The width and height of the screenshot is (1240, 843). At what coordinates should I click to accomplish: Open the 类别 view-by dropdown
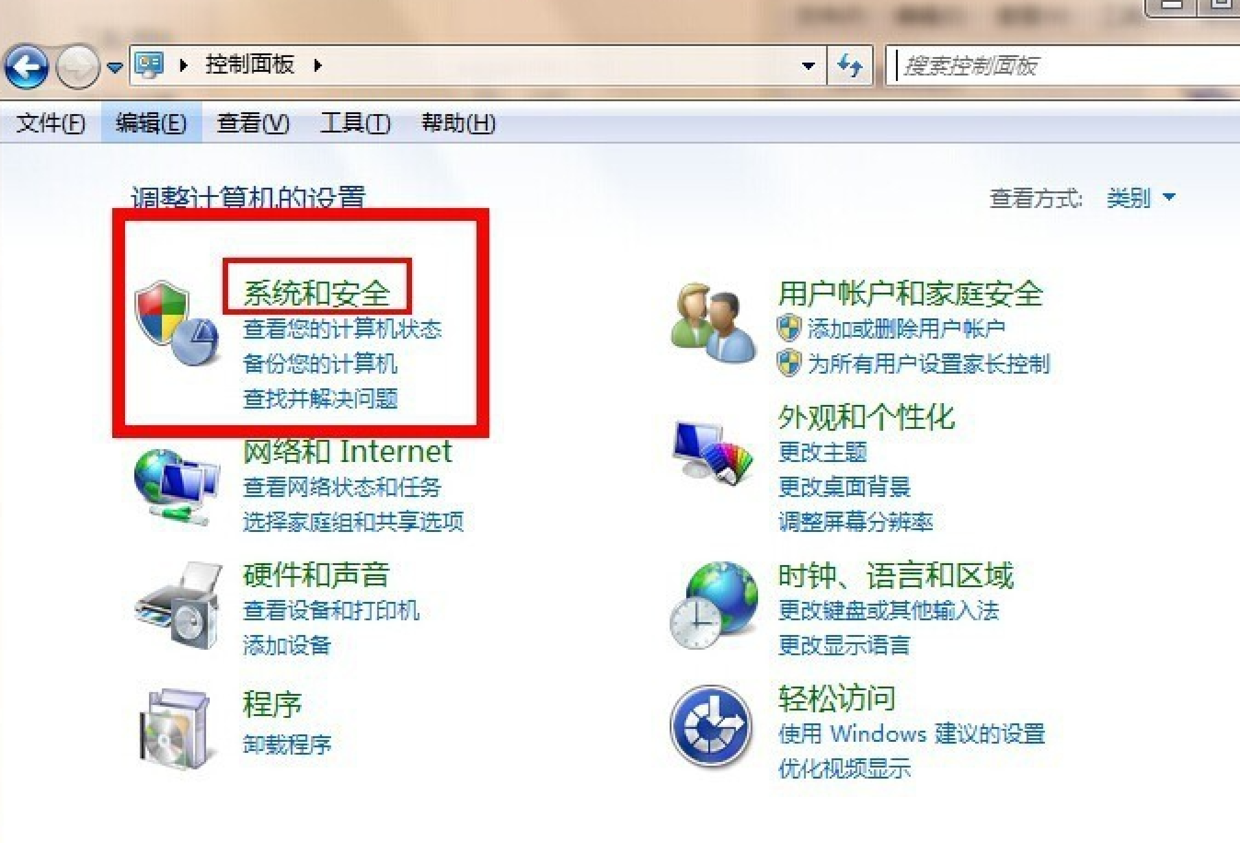[x=1141, y=198]
